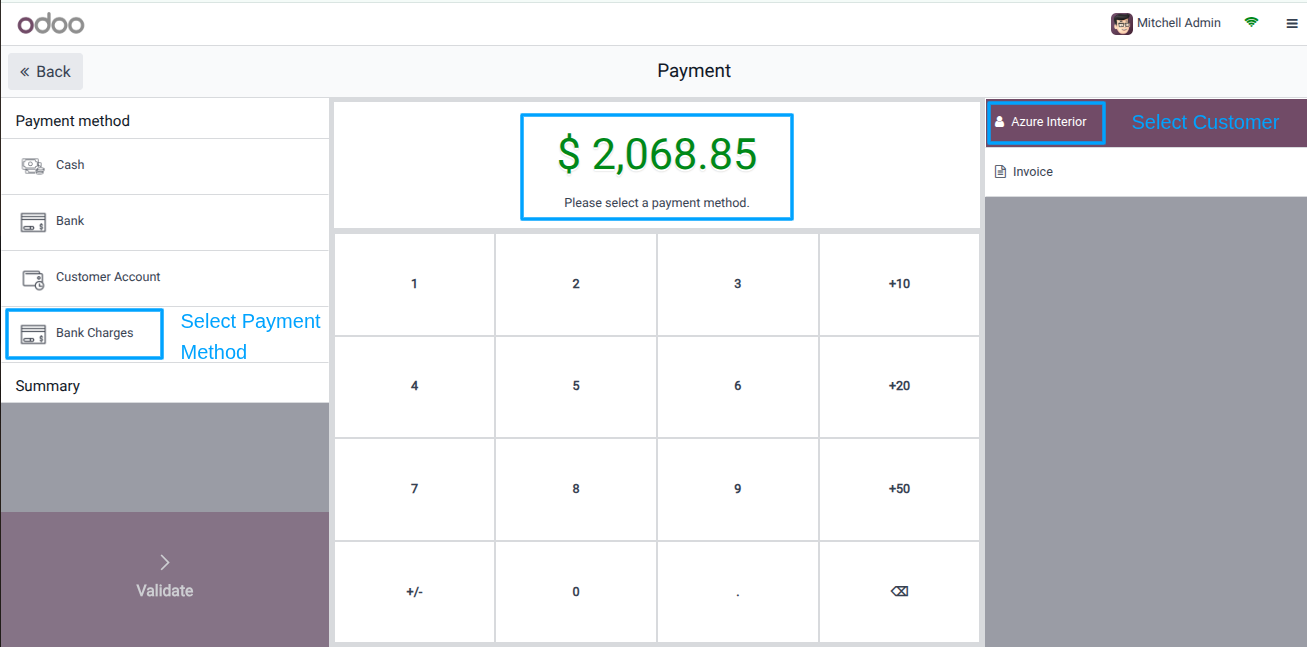This screenshot has width=1307, height=647.
Task: Click the Customer Account card-clock icon
Action: point(33,279)
